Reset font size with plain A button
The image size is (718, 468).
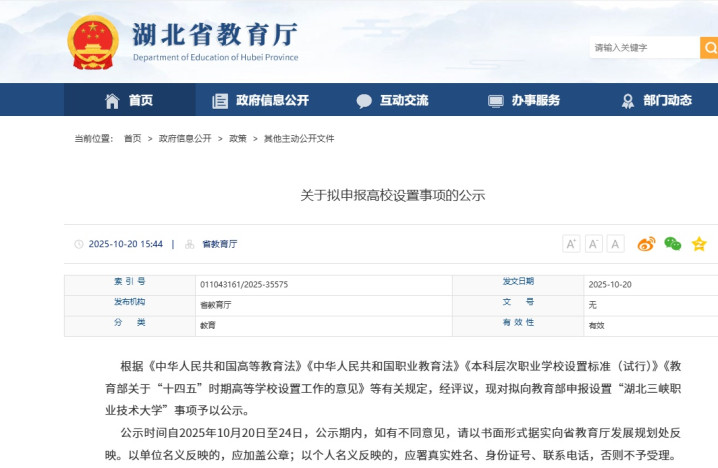[616, 244]
